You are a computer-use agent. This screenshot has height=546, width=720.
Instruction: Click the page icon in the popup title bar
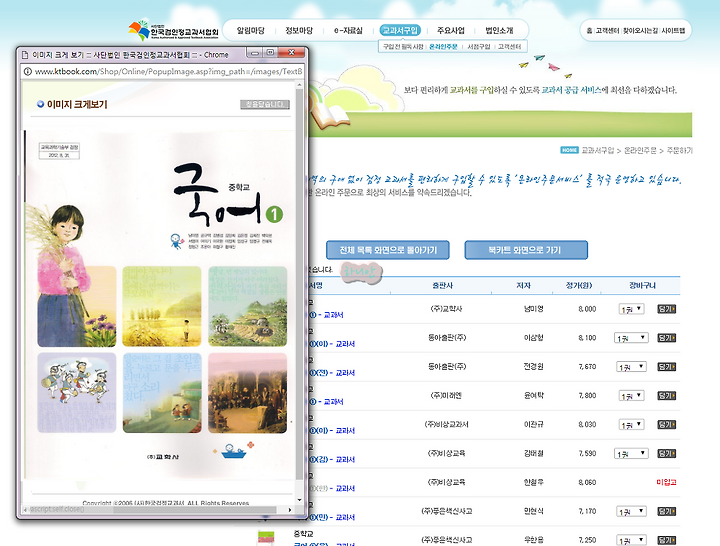25,55
